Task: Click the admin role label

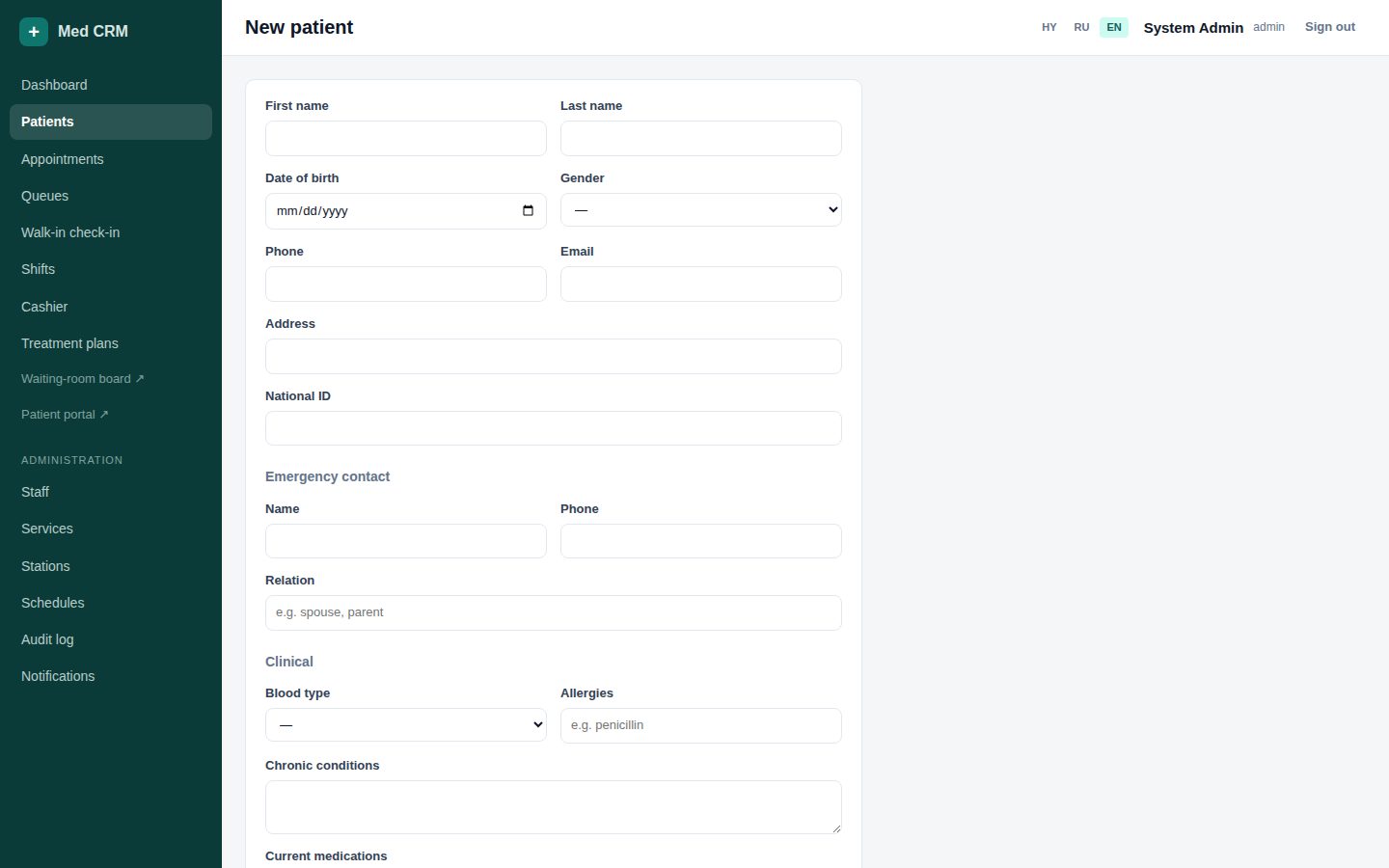Action: point(1268,27)
